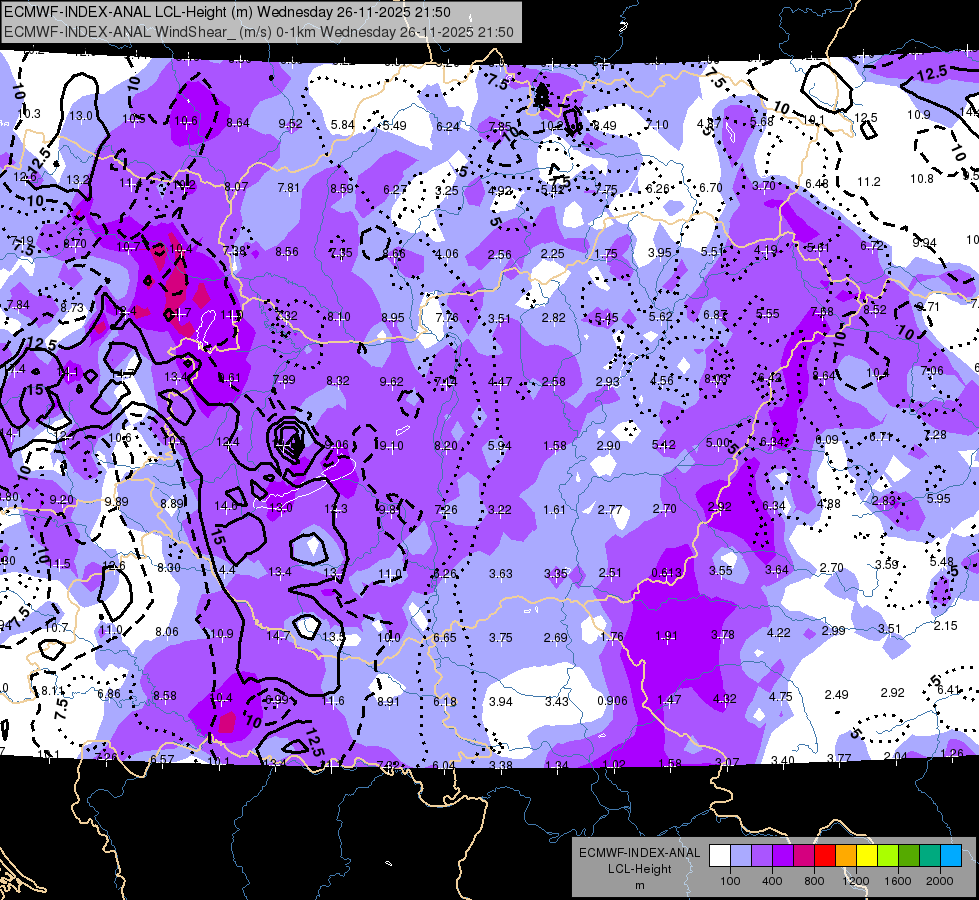Click the grid value '3.95'
This screenshot has height=900, width=979.
point(659,252)
